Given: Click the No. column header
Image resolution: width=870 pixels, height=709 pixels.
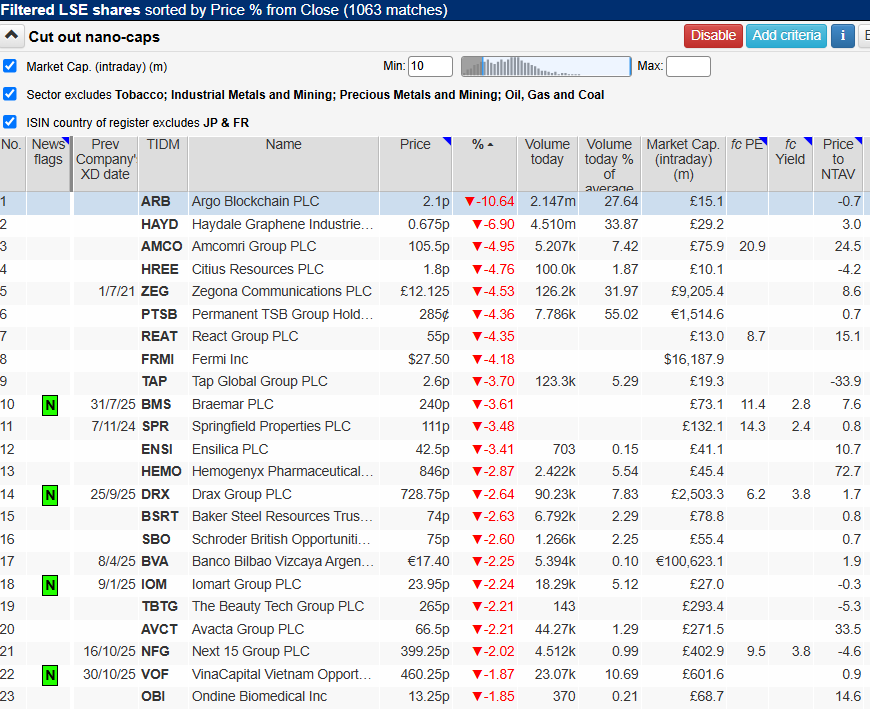Looking at the screenshot, I should tap(12, 164).
